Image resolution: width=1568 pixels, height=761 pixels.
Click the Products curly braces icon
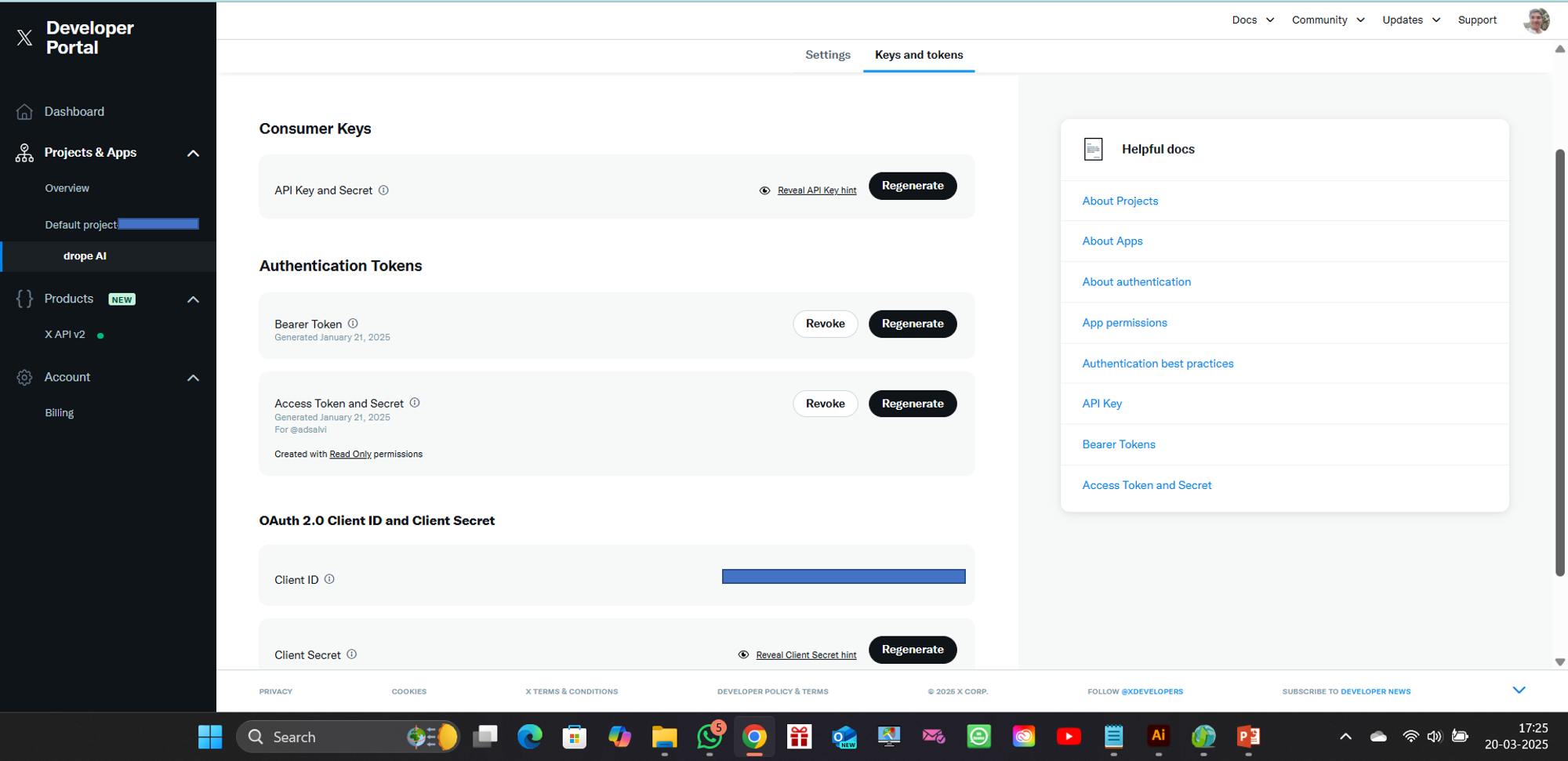[x=24, y=299]
